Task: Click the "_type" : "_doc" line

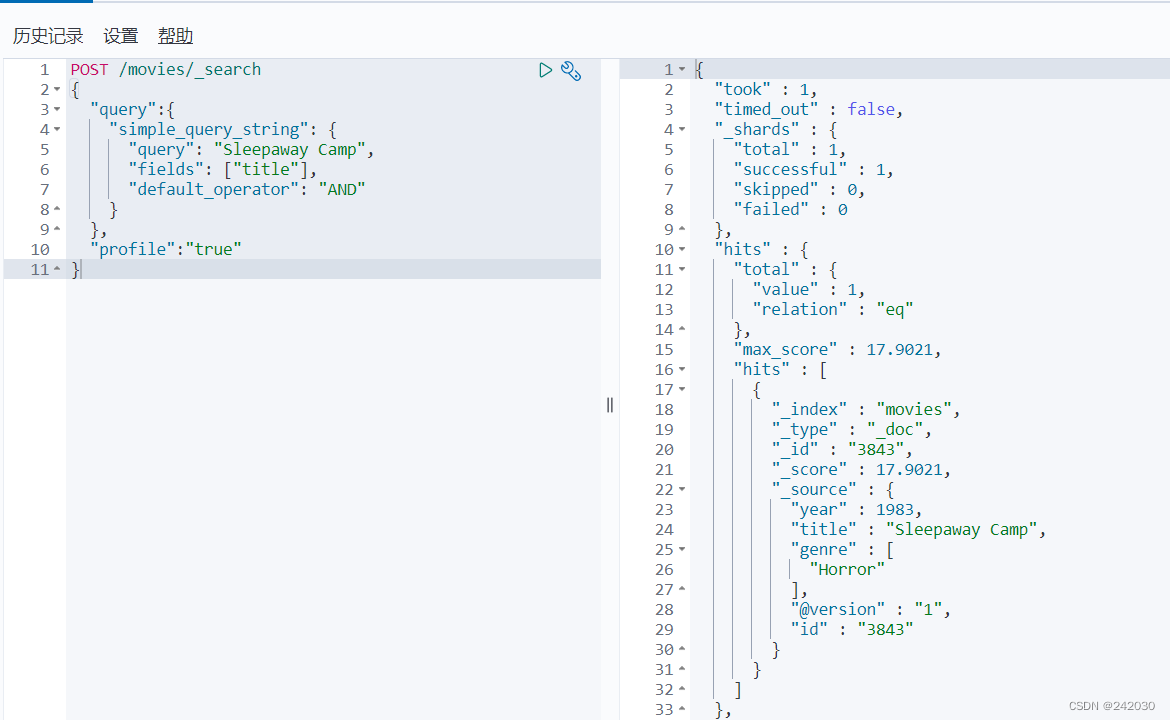Action: [x=851, y=431]
